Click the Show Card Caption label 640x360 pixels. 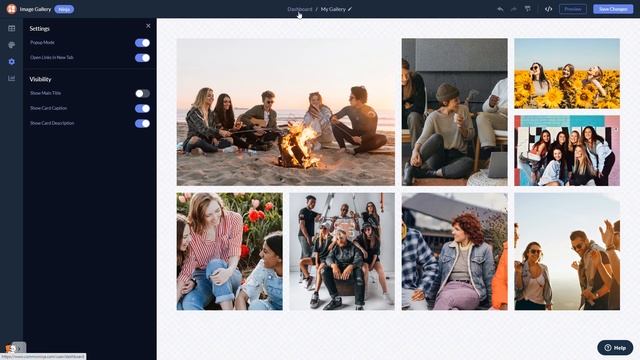tap(48, 108)
